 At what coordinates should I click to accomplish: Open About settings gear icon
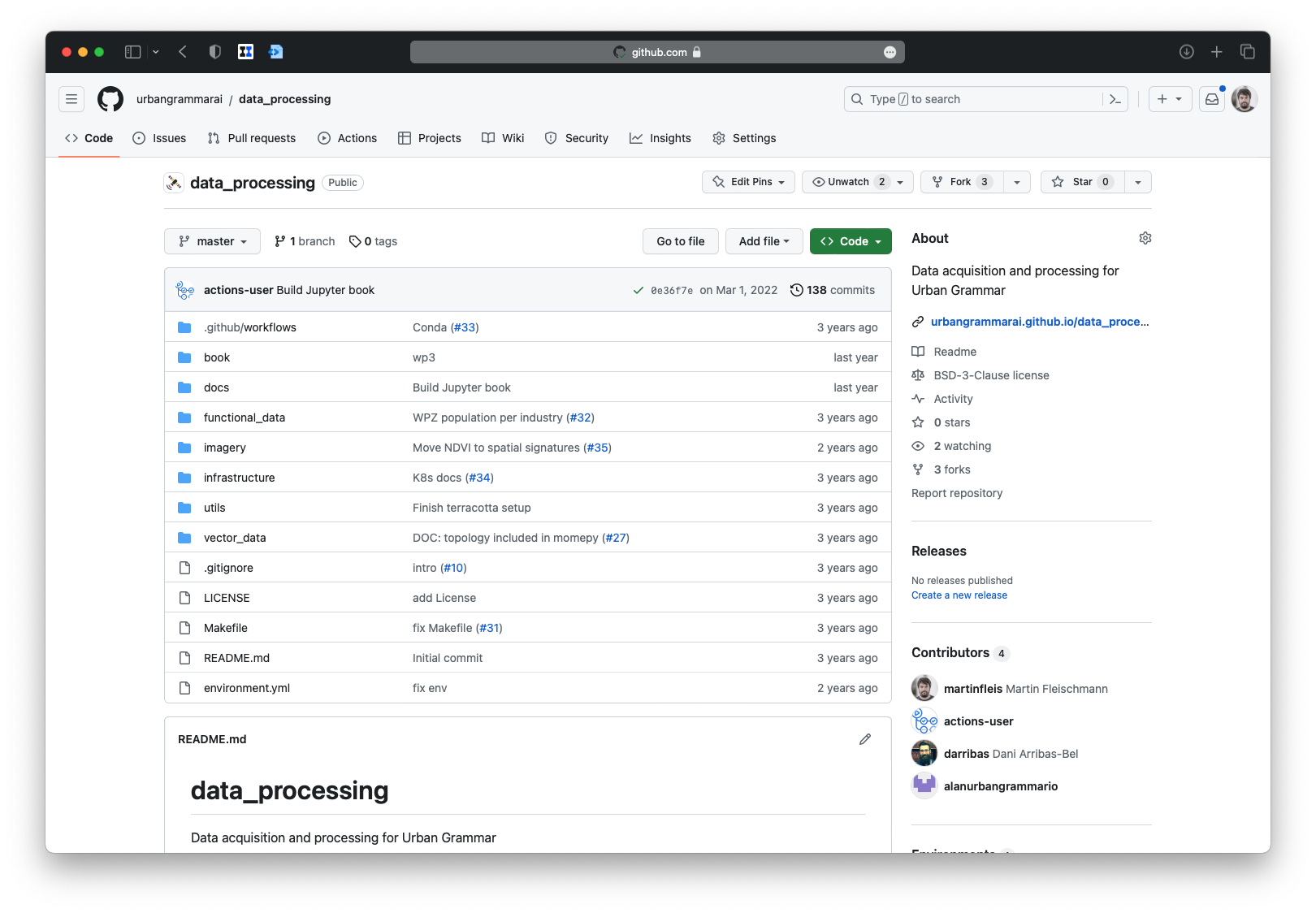pyautogui.click(x=1145, y=238)
